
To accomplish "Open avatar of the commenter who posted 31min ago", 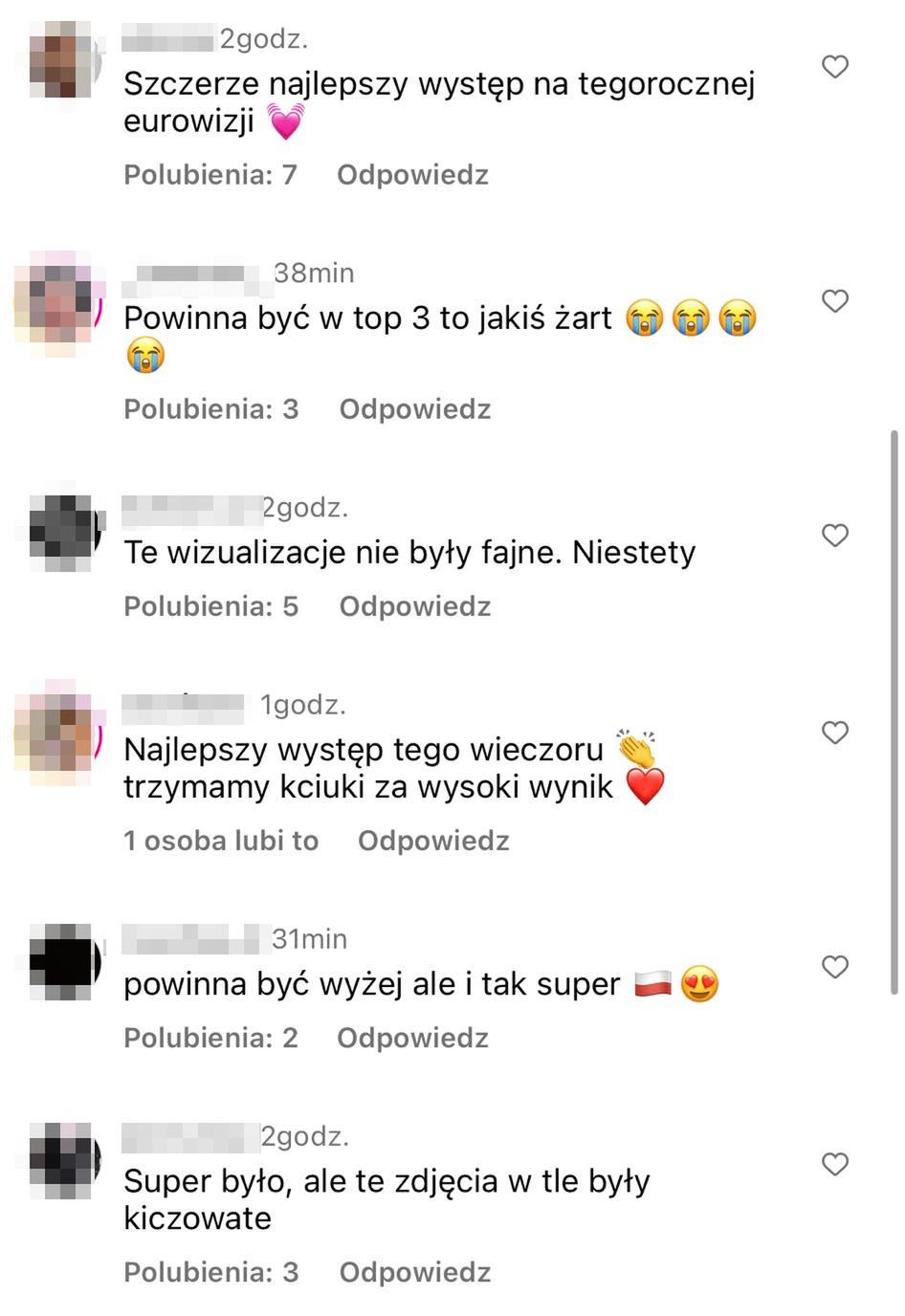I will coord(64,961).
